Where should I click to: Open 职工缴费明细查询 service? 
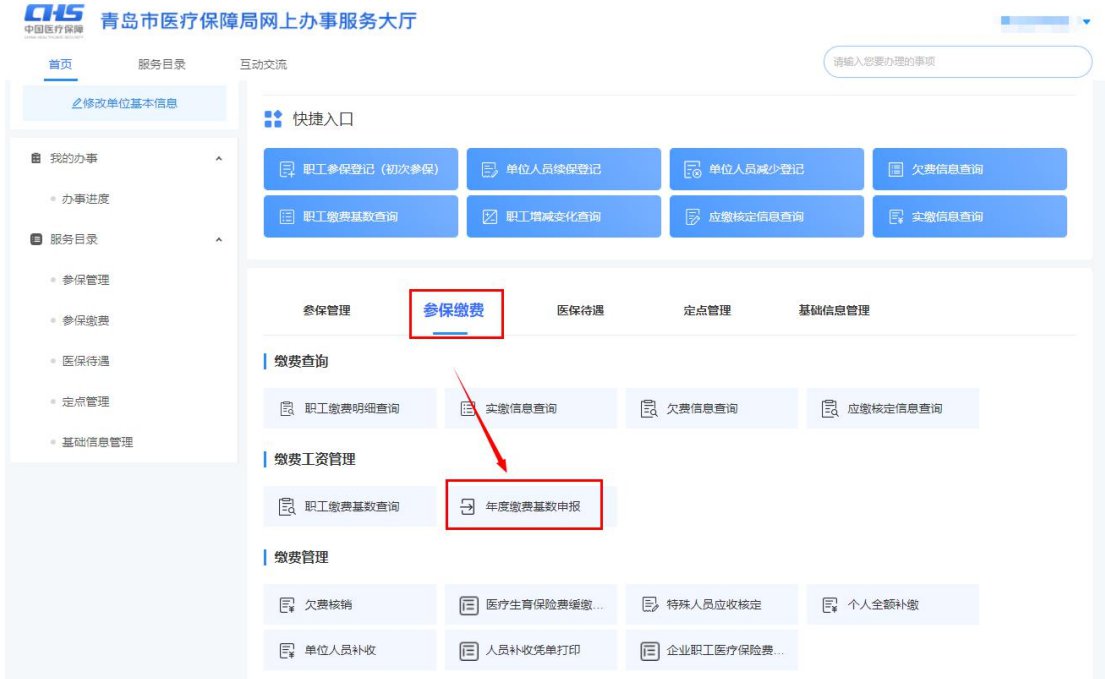350,409
